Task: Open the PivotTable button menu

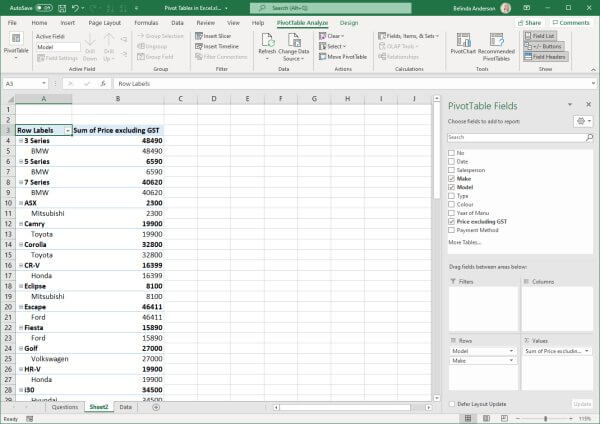Action: pos(16,47)
